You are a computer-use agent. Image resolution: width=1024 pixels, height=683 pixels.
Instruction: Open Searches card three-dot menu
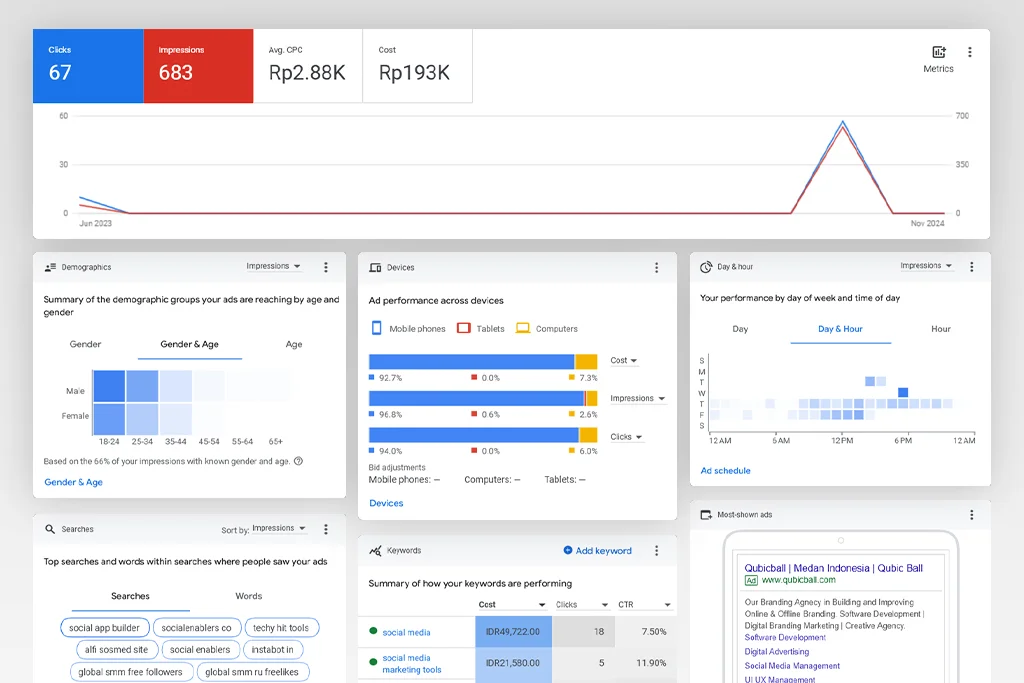(325, 529)
